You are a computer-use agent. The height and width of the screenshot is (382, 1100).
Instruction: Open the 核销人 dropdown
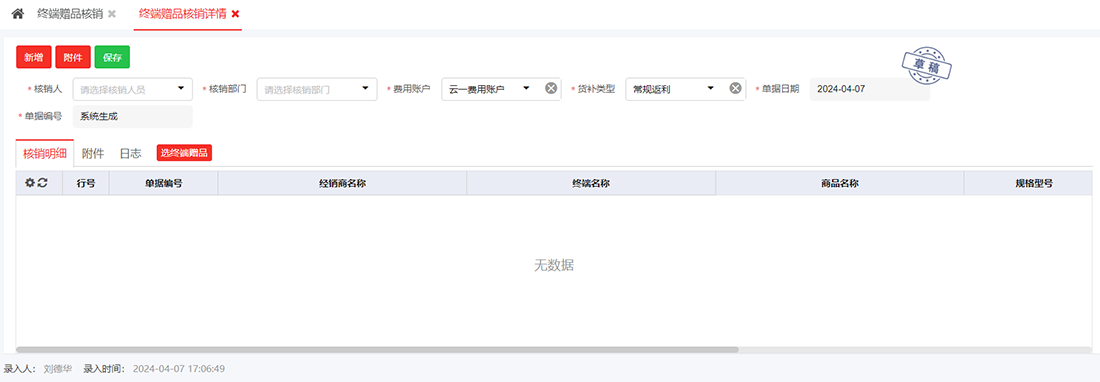point(133,89)
